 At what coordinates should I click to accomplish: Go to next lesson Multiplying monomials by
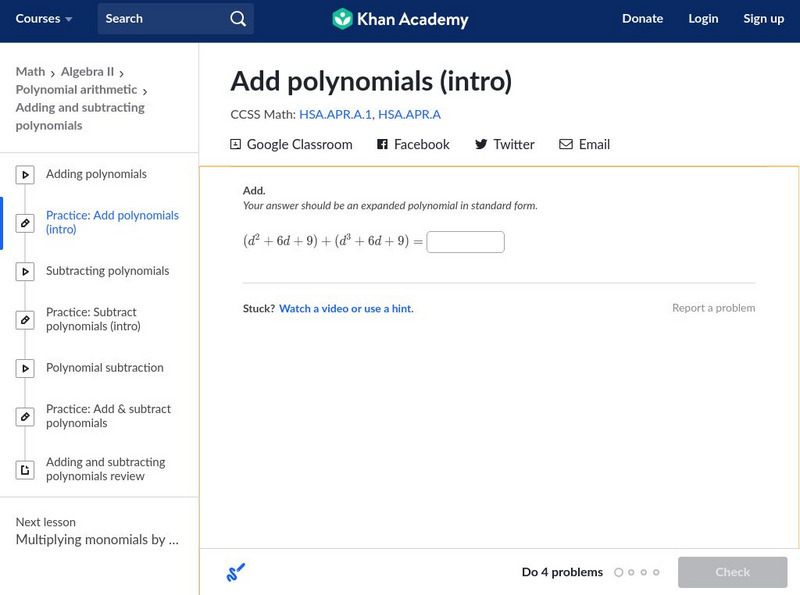pos(97,539)
